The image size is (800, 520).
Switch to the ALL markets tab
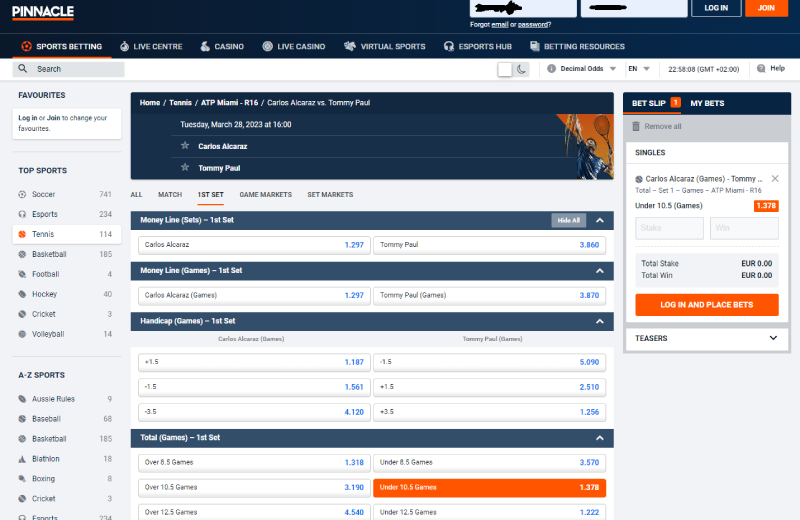pyautogui.click(x=136, y=194)
